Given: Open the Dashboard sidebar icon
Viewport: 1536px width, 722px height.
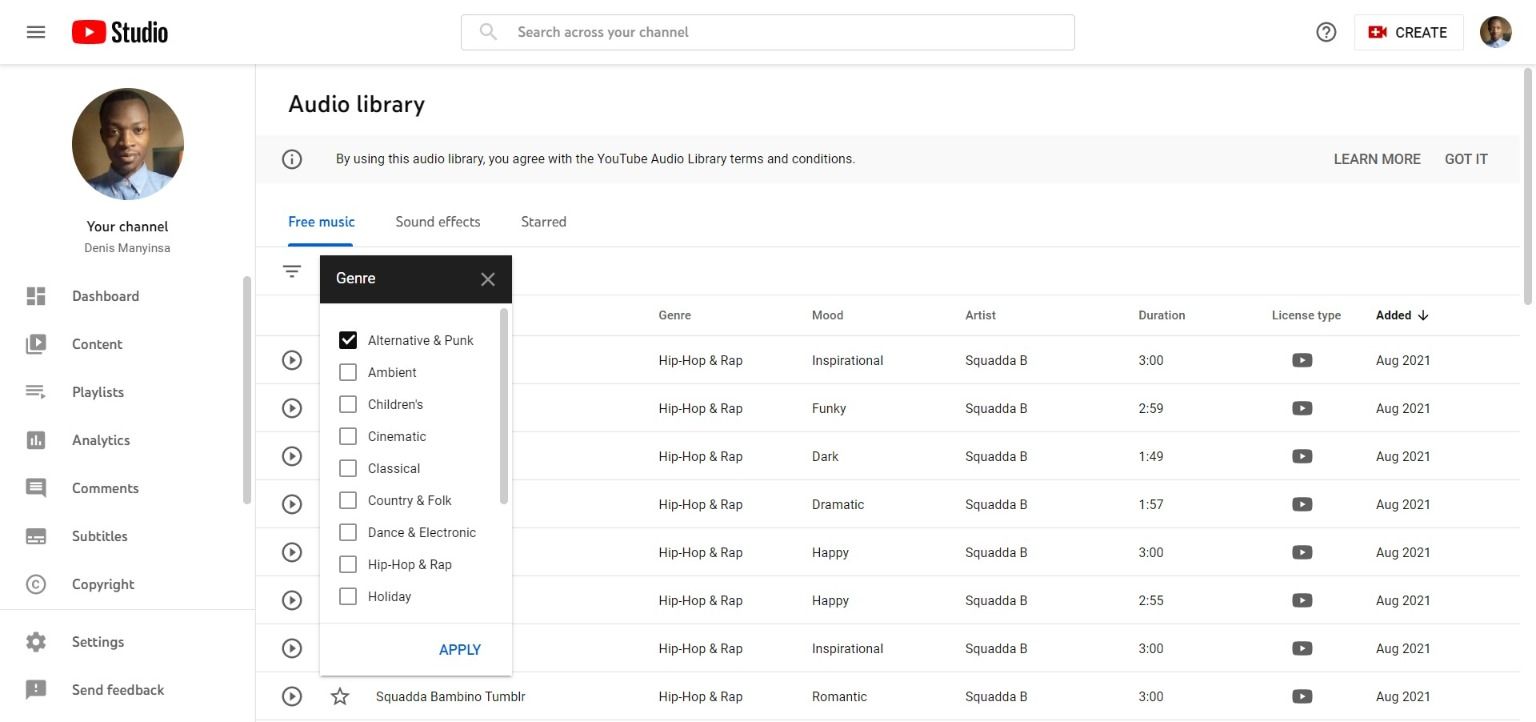Looking at the screenshot, I should tap(36, 296).
